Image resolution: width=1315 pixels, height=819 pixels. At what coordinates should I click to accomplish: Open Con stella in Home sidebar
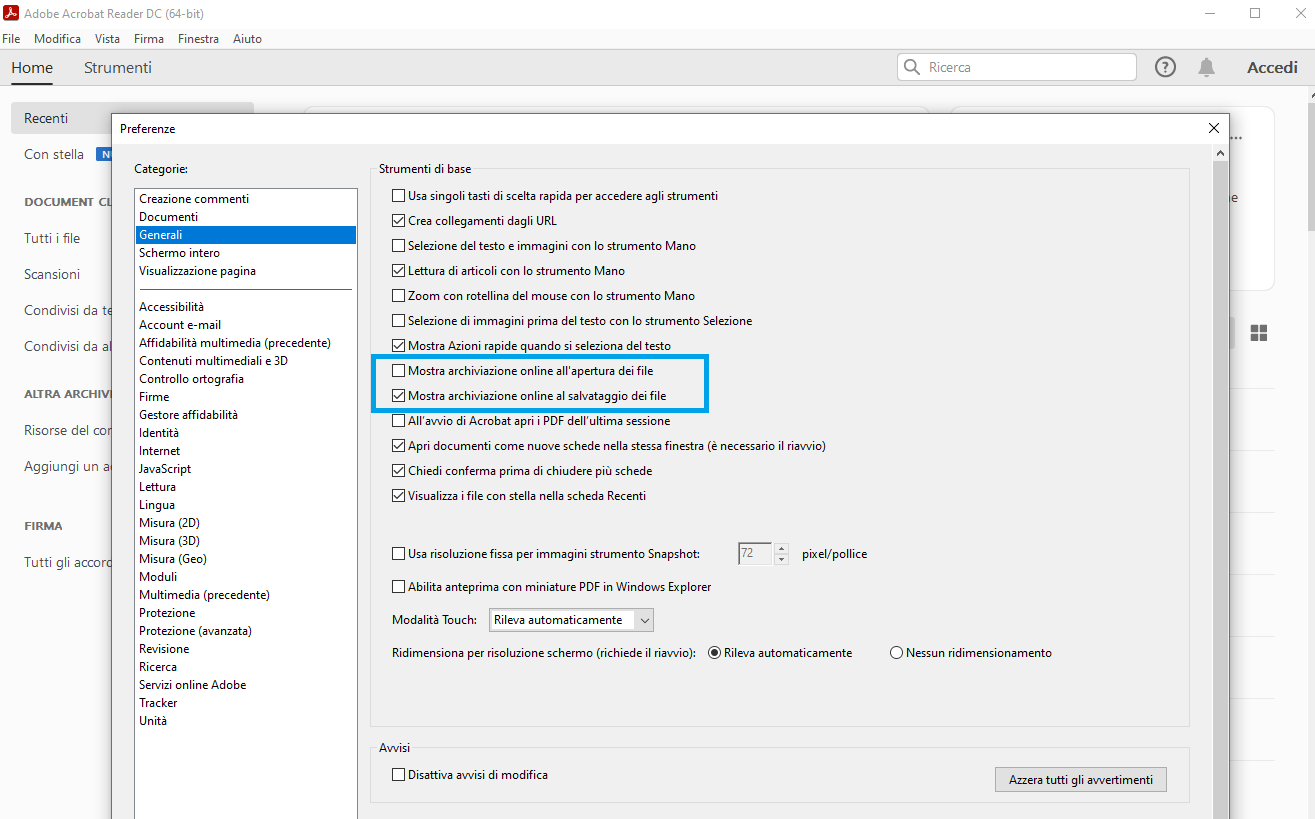point(54,154)
